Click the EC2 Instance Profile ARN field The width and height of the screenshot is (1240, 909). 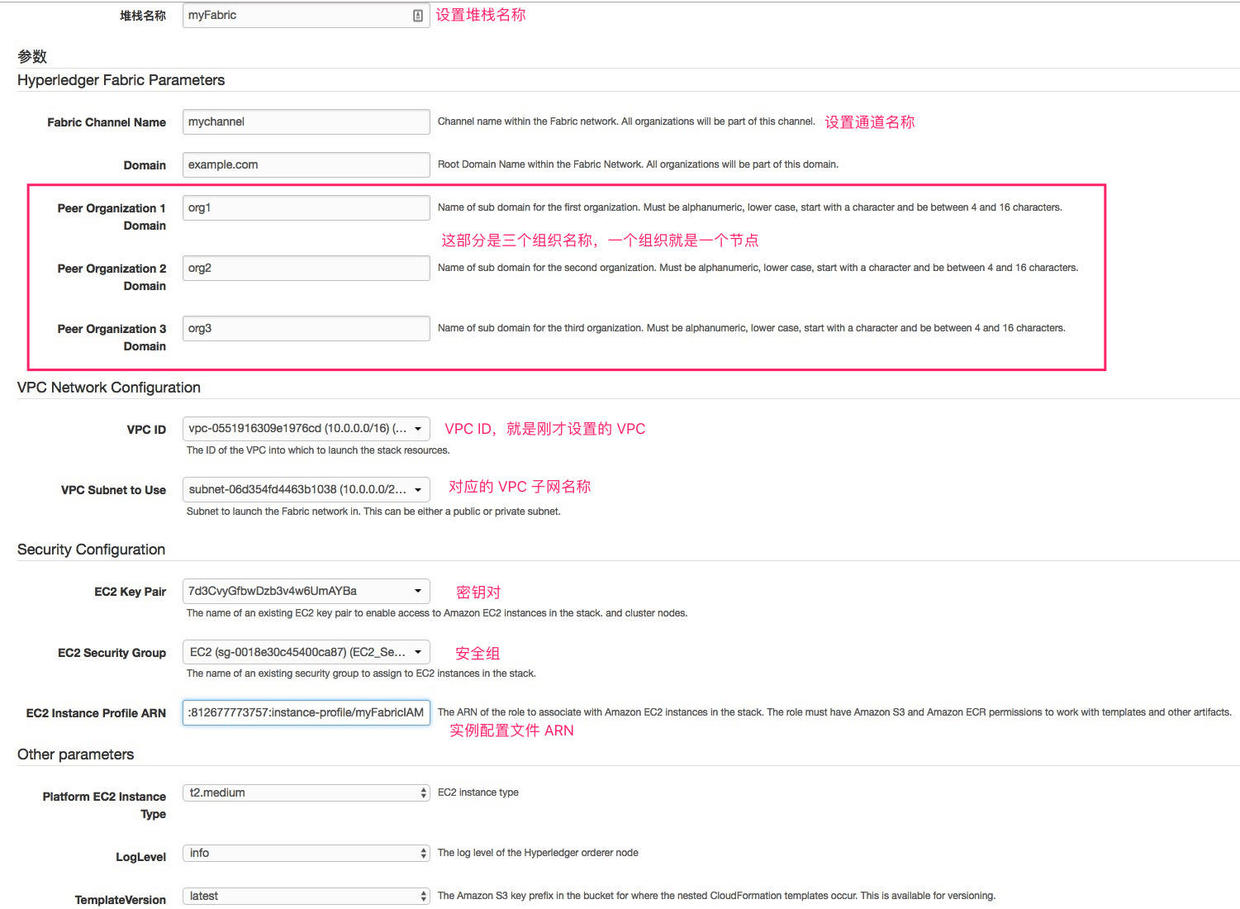tap(306, 712)
